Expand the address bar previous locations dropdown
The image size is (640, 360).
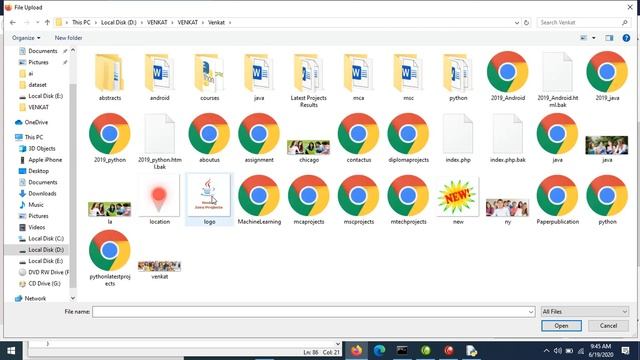[x=517, y=22]
